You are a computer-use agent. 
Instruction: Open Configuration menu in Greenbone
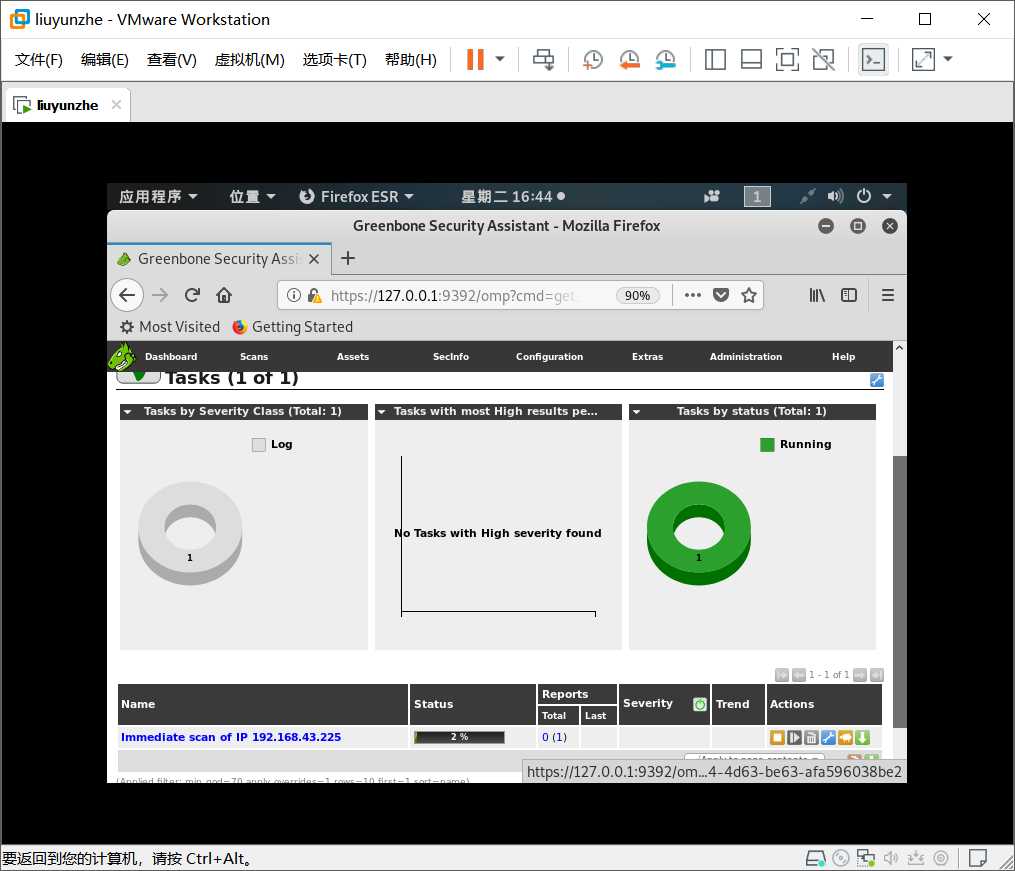pyautogui.click(x=549, y=357)
